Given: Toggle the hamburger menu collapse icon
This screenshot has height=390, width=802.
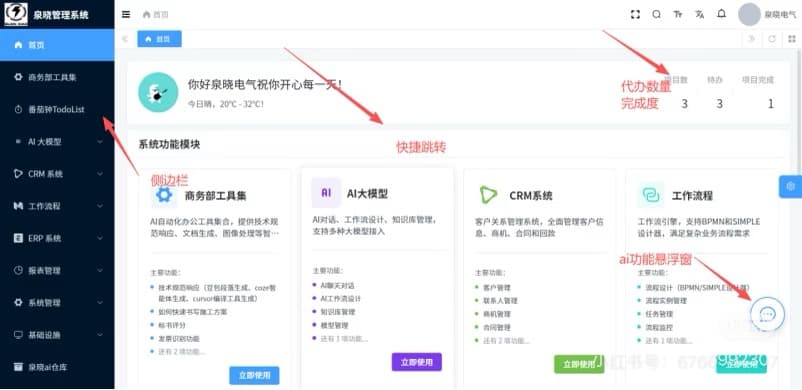Looking at the screenshot, I should [126, 14].
